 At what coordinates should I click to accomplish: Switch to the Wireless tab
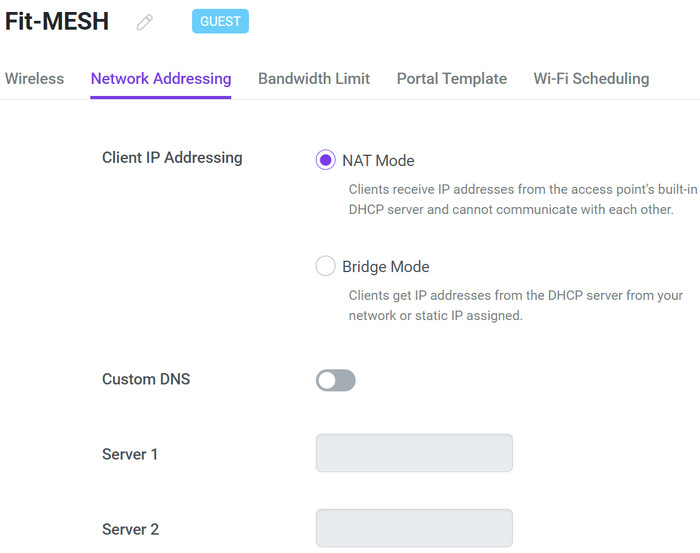coord(34,78)
